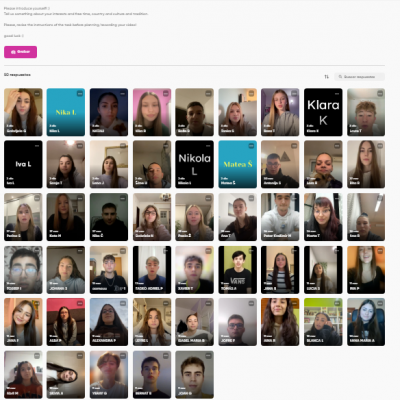Image resolution: width=400 pixels, height=400 pixels.
Task: Open the BLANCA I video response
Action: [x=323, y=322]
